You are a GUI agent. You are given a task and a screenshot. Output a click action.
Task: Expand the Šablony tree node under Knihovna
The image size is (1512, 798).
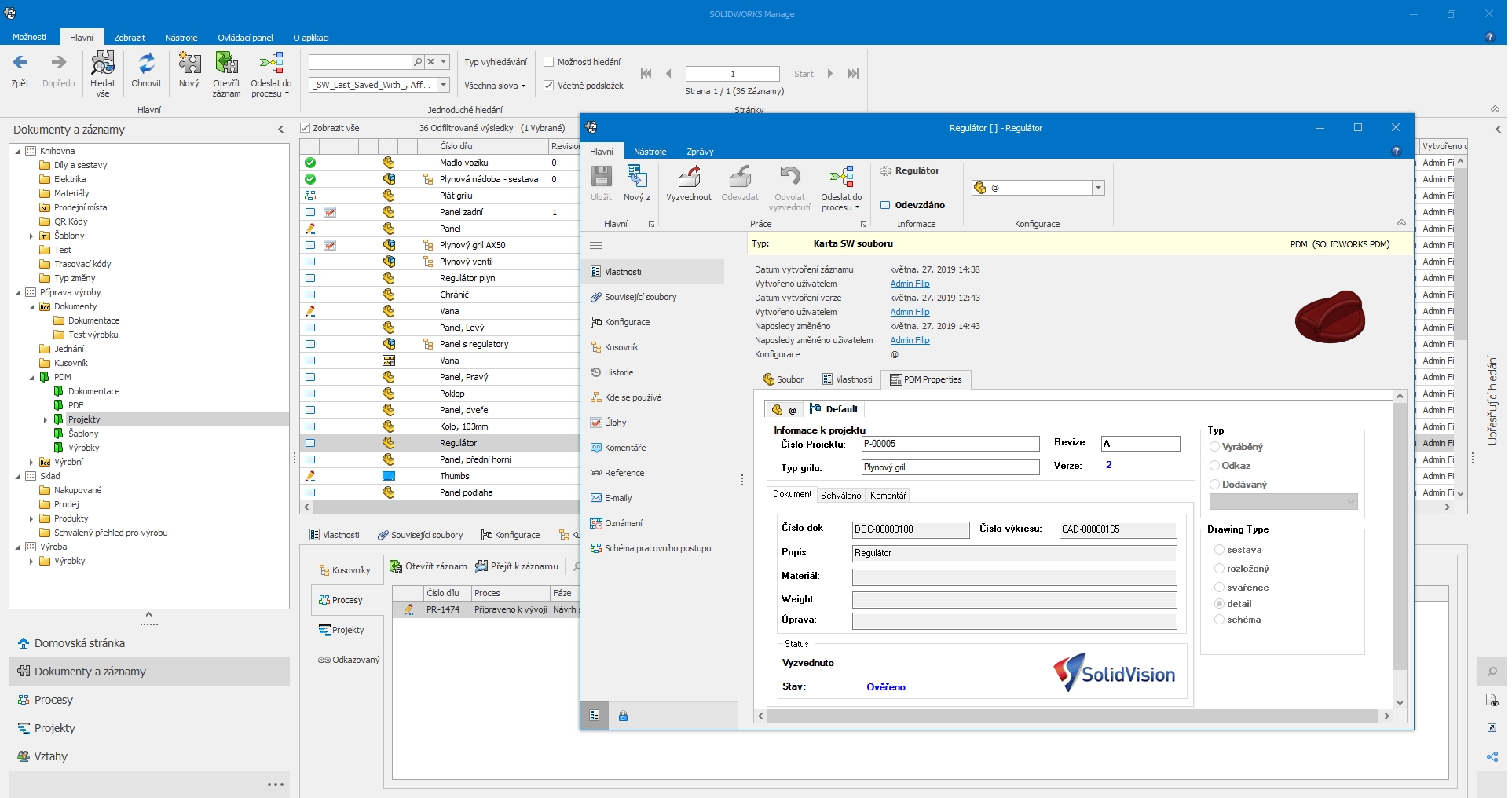coord(32,236)
